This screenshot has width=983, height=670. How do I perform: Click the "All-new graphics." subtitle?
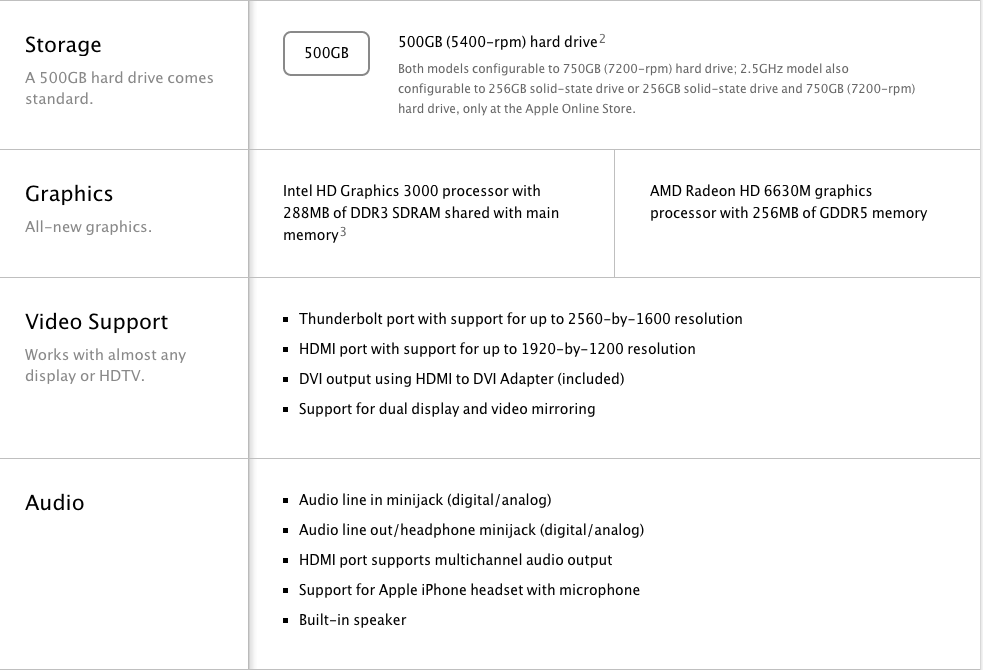[x=88, y=227]
